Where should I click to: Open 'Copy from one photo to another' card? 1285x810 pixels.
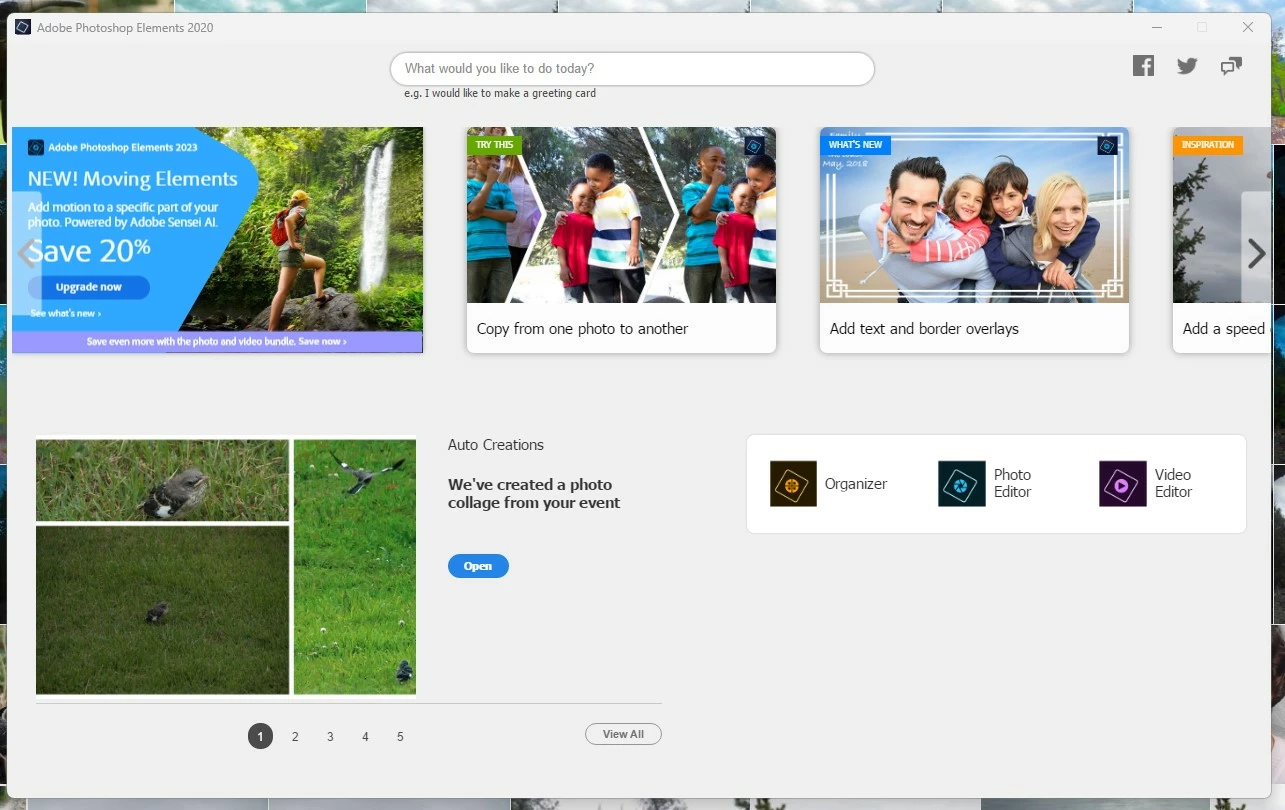click(621, 240)
